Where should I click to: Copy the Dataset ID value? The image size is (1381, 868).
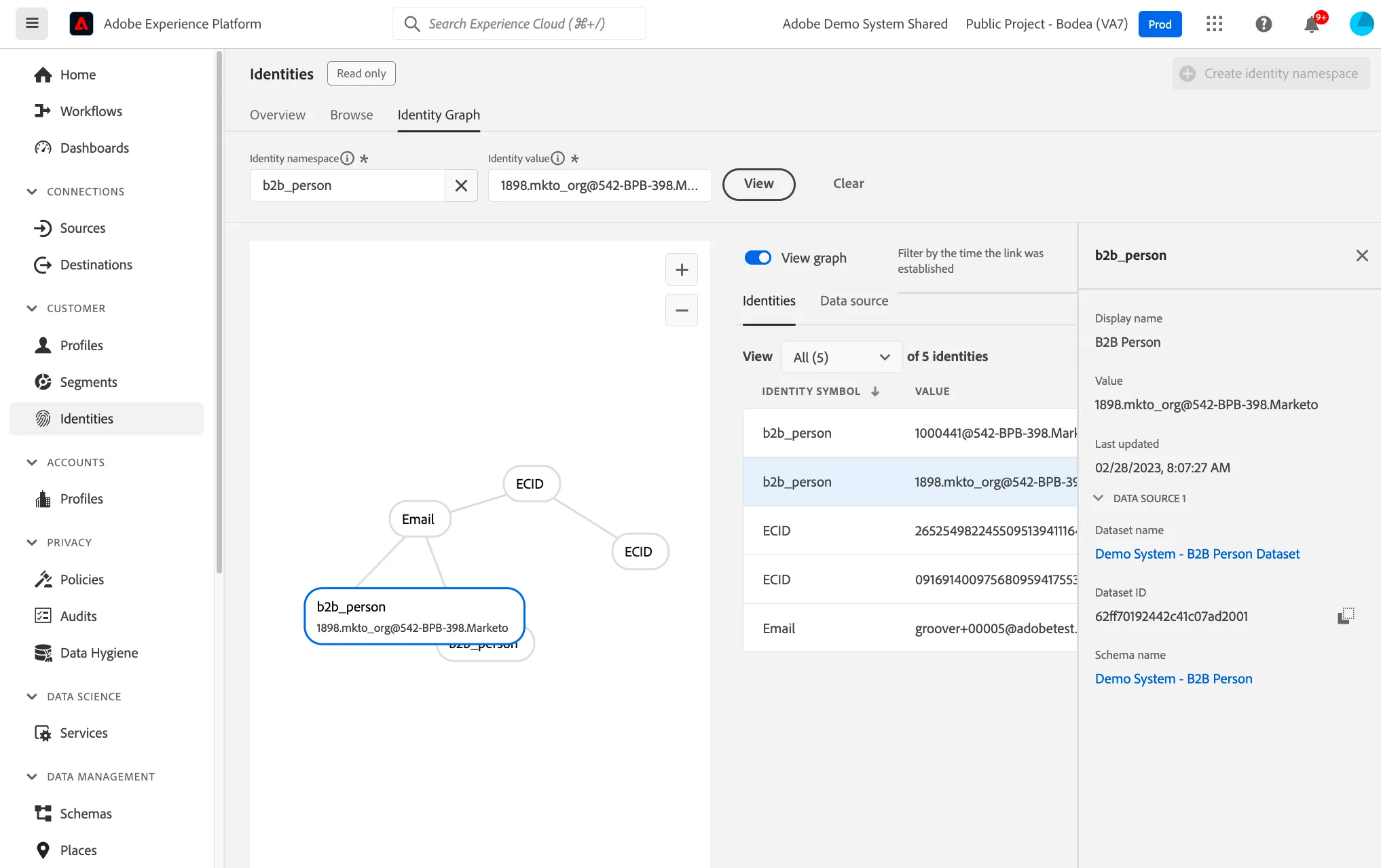[1346, 616]
